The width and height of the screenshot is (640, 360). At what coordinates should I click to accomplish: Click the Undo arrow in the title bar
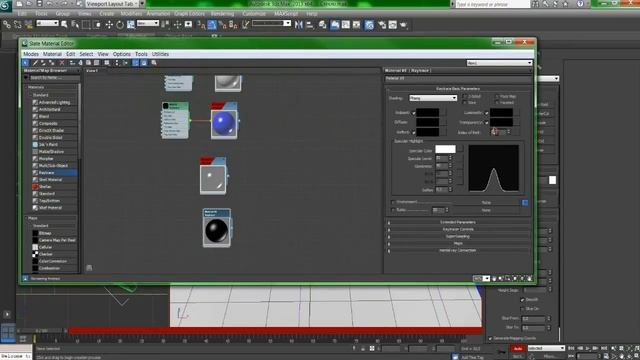pyautogui.click(x=50, y=4)
